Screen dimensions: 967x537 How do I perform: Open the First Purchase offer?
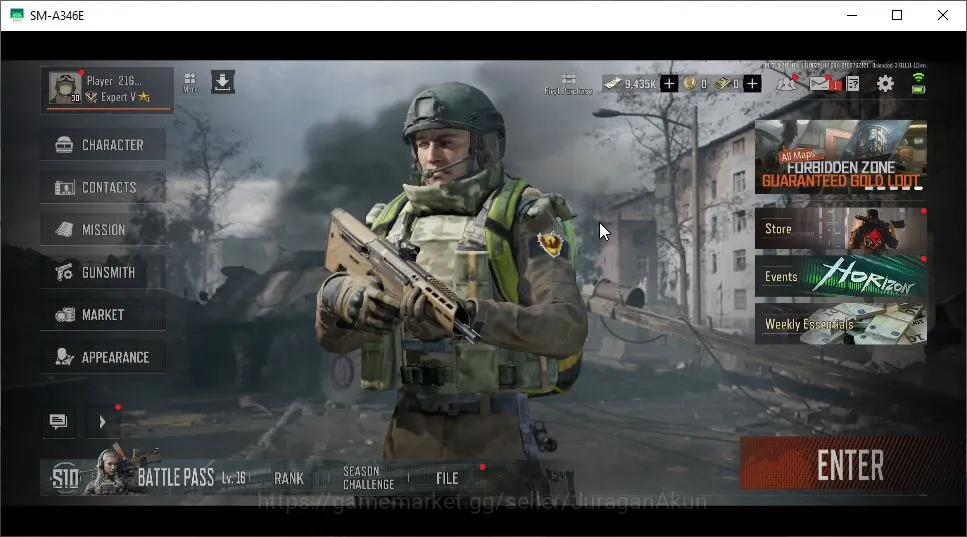pyautogui.click(x=569, y=84)
